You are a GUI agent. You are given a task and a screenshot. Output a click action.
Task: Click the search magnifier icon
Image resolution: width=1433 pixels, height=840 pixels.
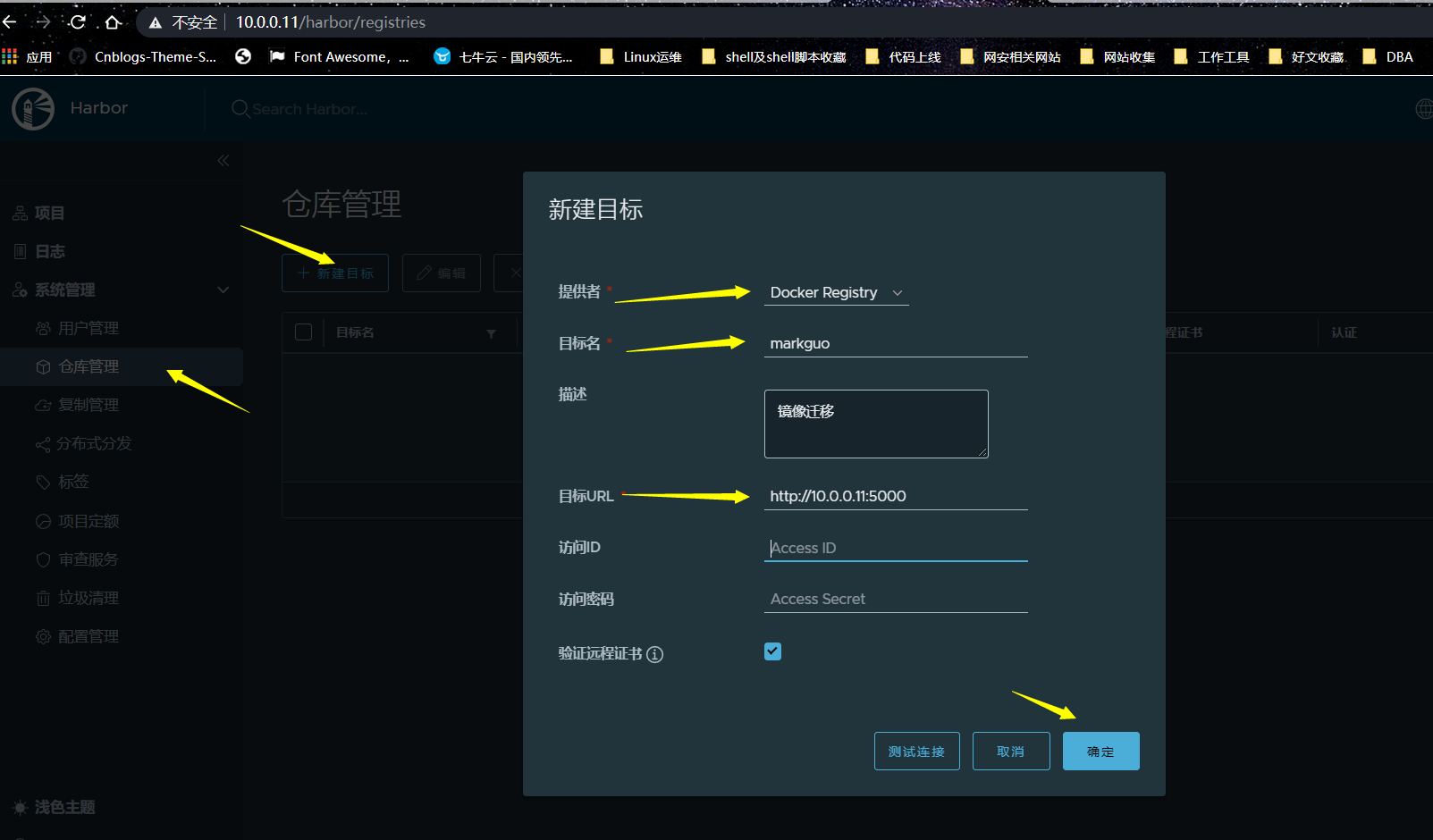pyautogui.click(x=240, y=109)
